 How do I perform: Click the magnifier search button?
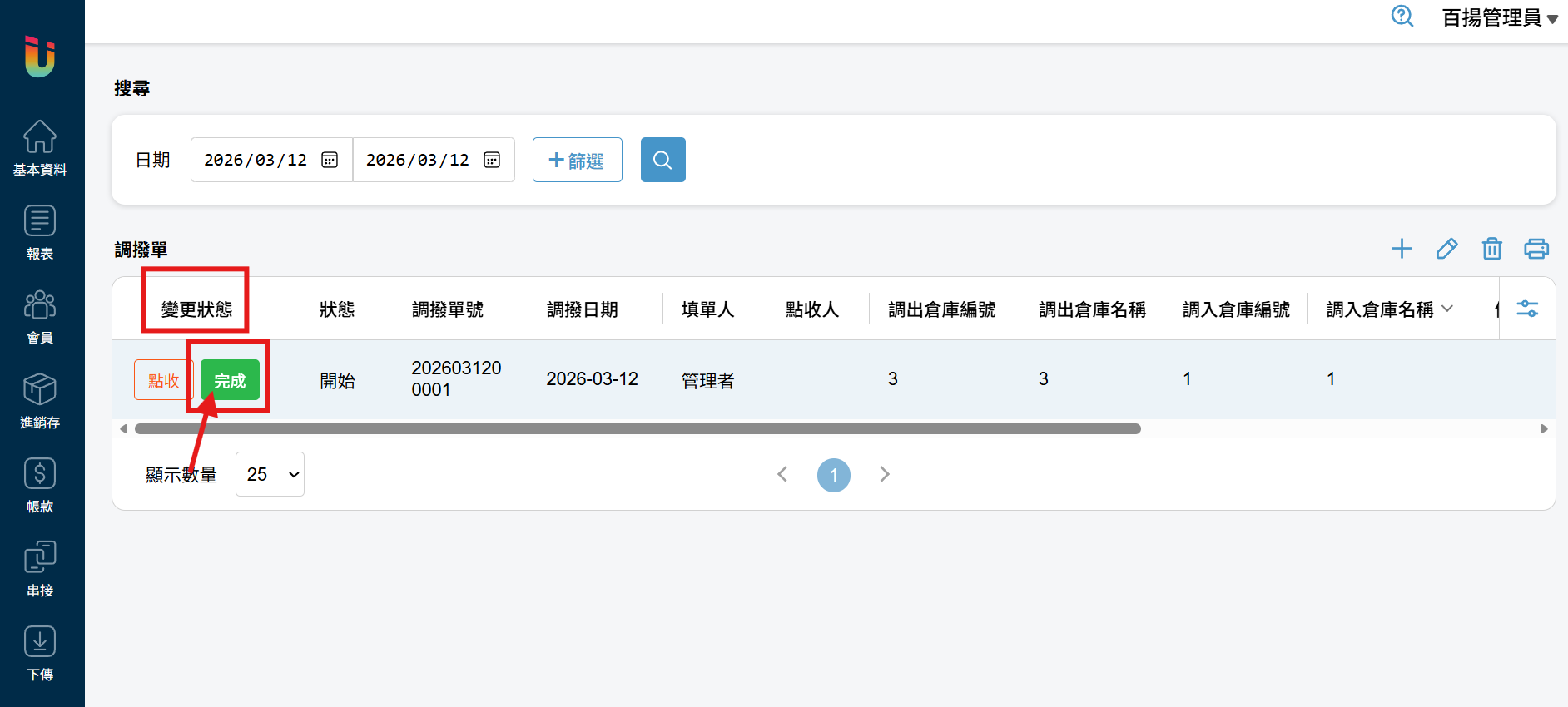(x=662, y=160)
